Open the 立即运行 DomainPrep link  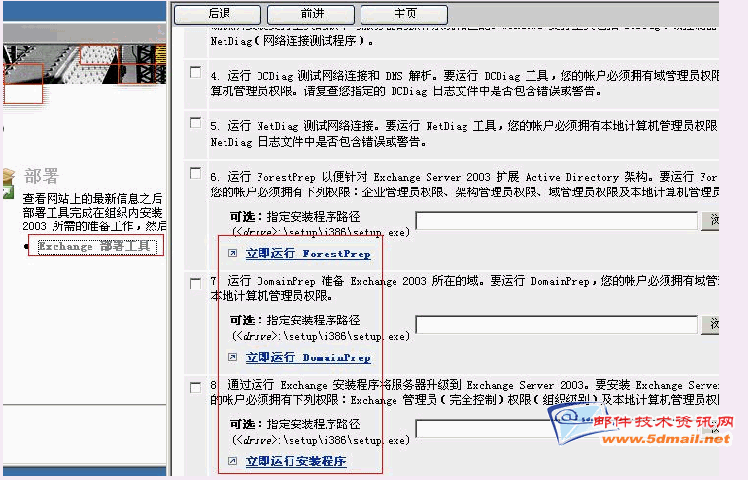(x=308, y=357)
